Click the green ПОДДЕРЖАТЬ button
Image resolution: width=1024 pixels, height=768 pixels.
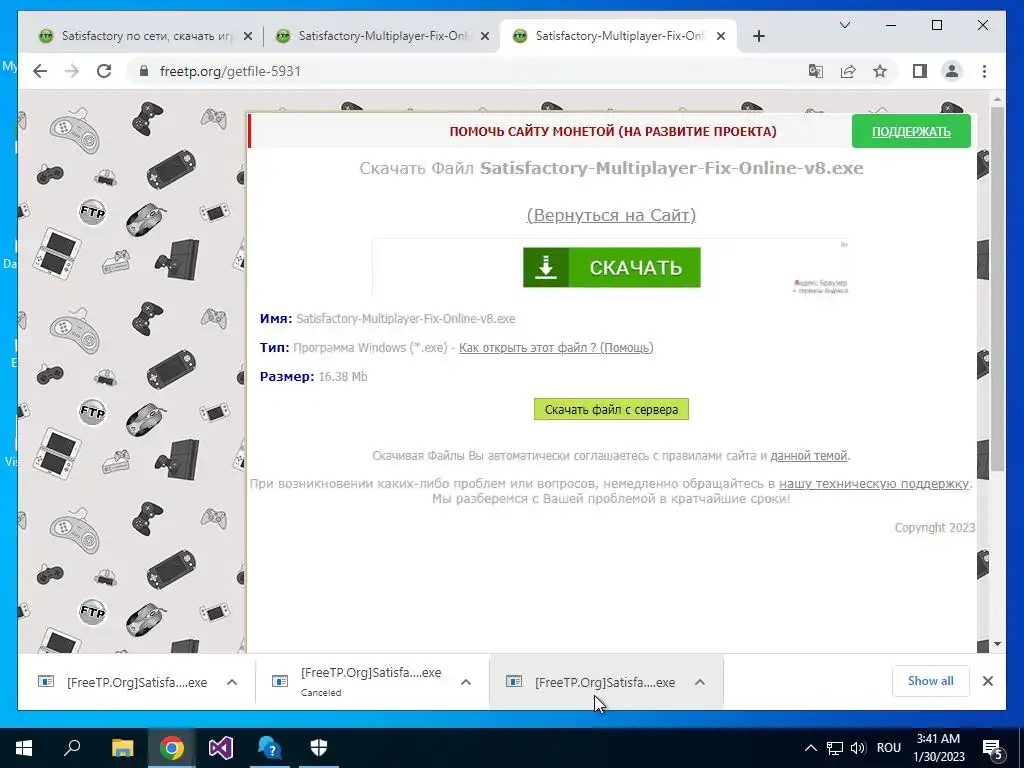click(x=911, y=131)
